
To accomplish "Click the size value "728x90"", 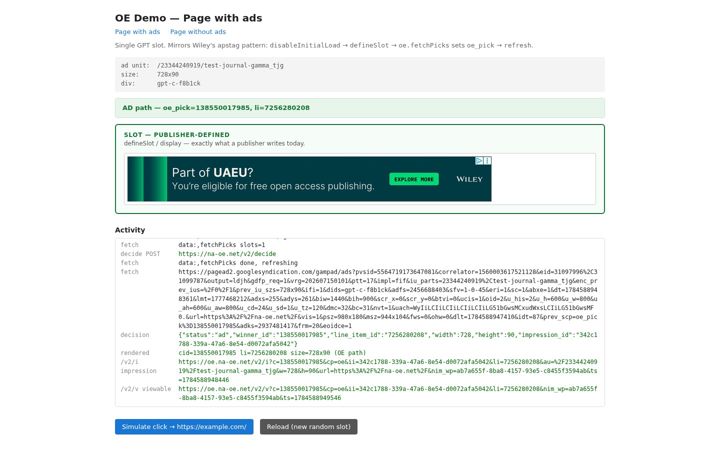I will coord(168,74).
